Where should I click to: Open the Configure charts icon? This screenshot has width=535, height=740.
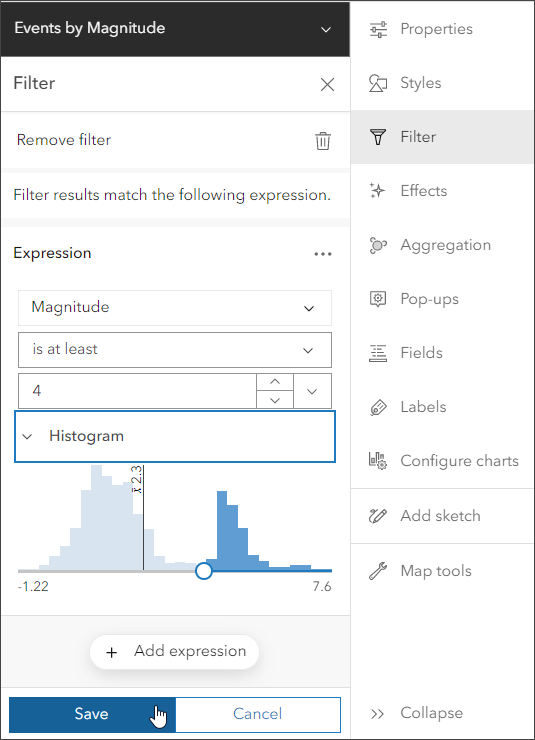point(377,461)
